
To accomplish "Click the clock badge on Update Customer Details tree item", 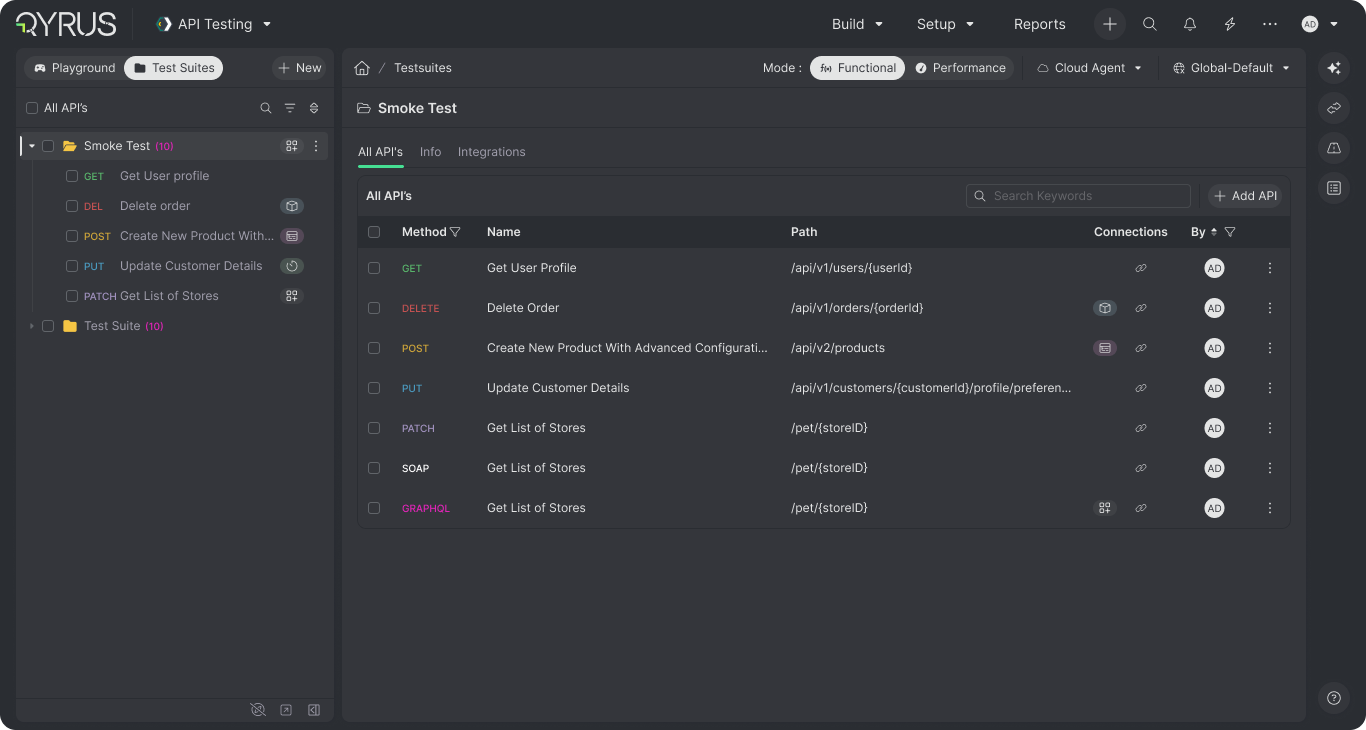I will click(292, 266).
